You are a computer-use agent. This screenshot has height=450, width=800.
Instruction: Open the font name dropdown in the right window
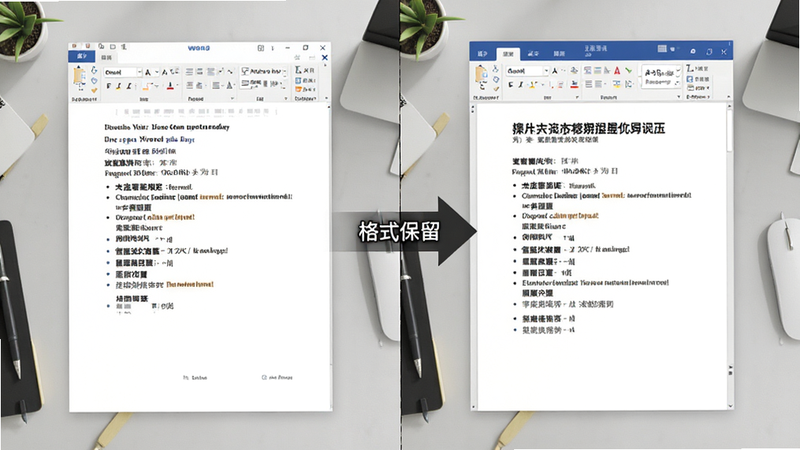[x=546, y=71]
